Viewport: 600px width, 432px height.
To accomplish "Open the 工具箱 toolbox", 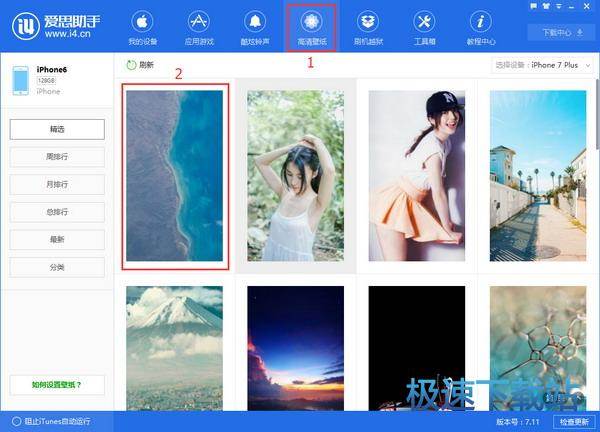I will pos(424,28).
